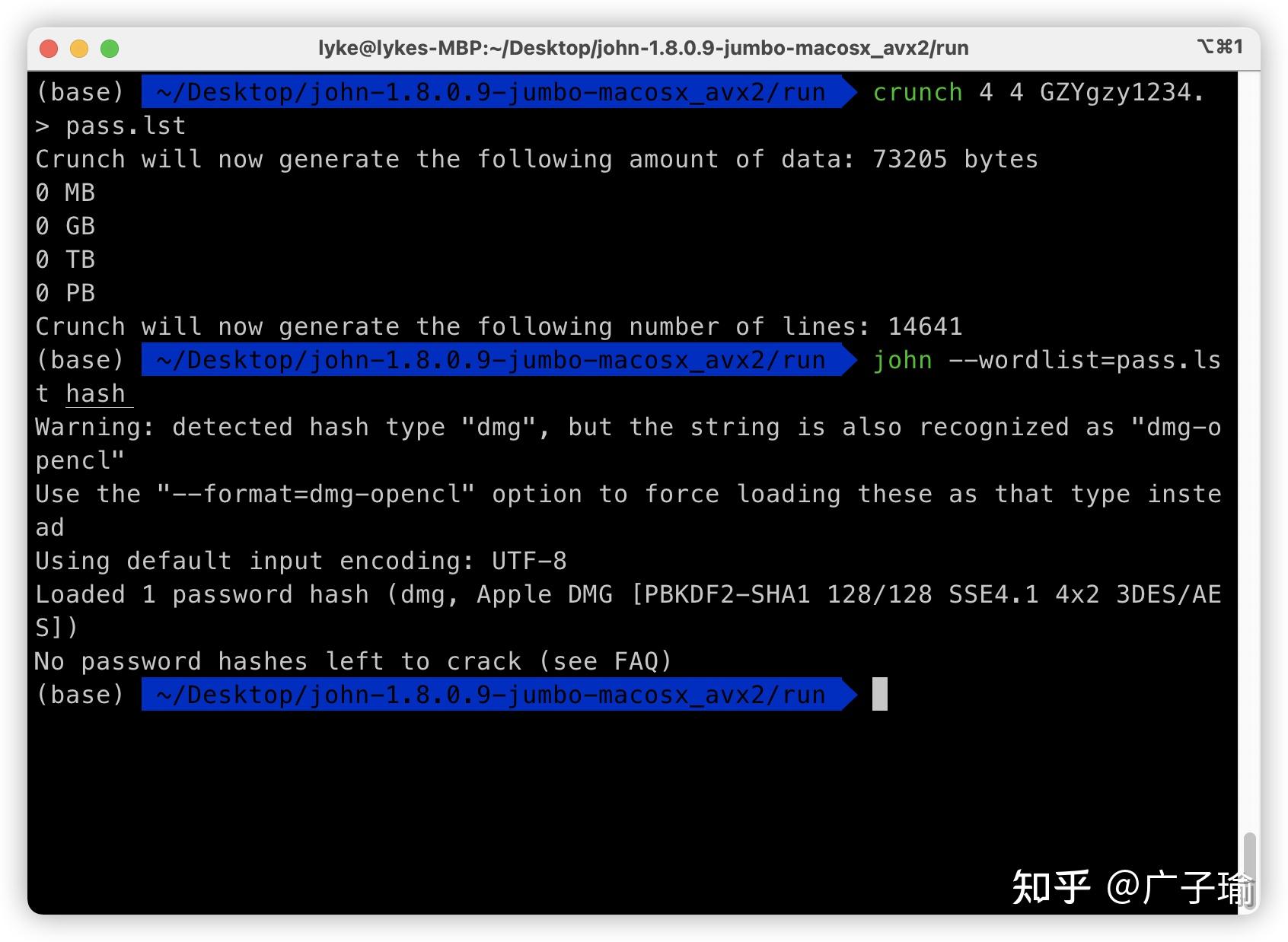Click the '0 MB' line
This screenshot has width=1288, height=942.
tap(65, 193)
